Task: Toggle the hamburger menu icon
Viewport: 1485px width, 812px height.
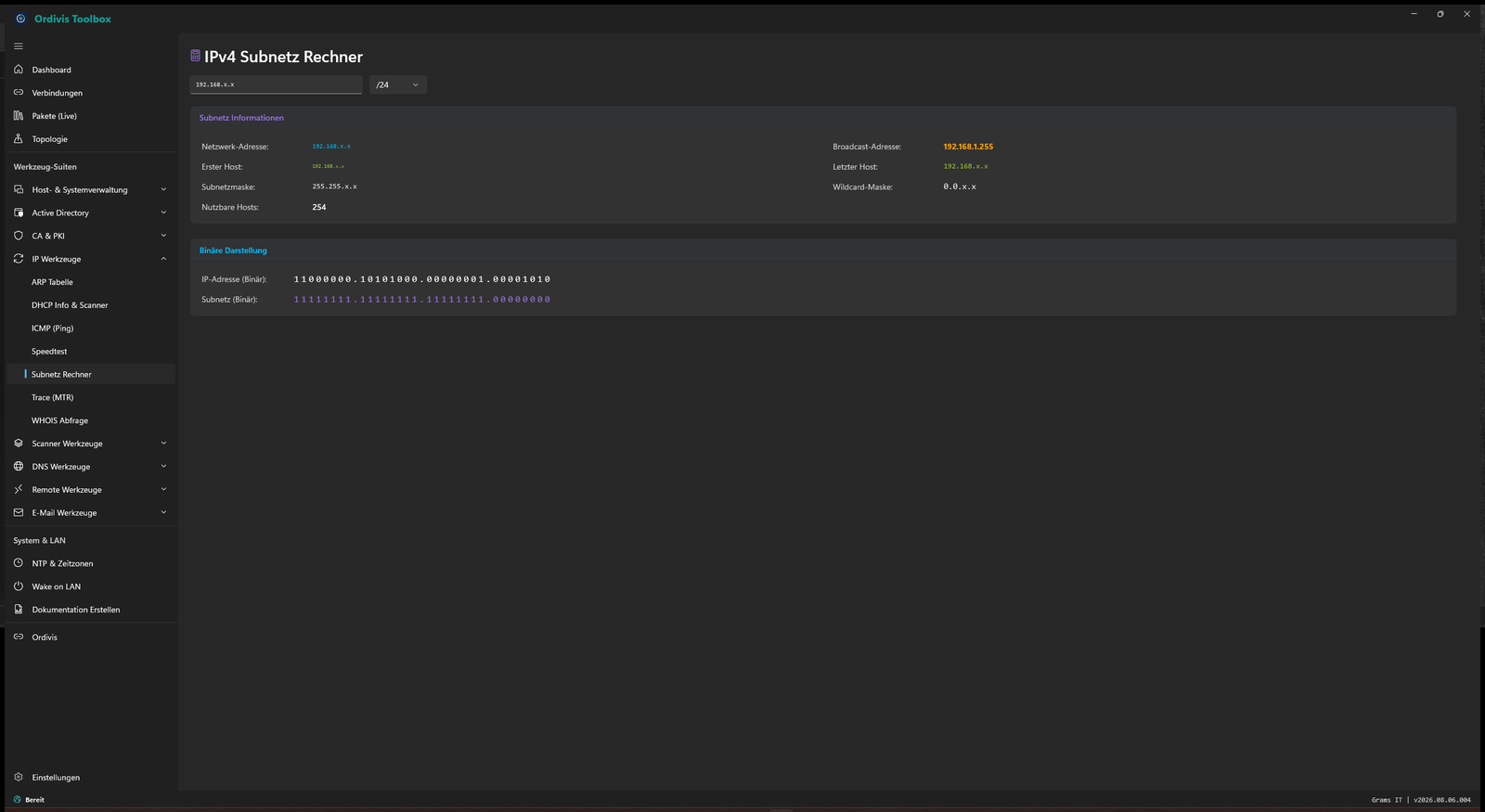Action: pos(18,46)
